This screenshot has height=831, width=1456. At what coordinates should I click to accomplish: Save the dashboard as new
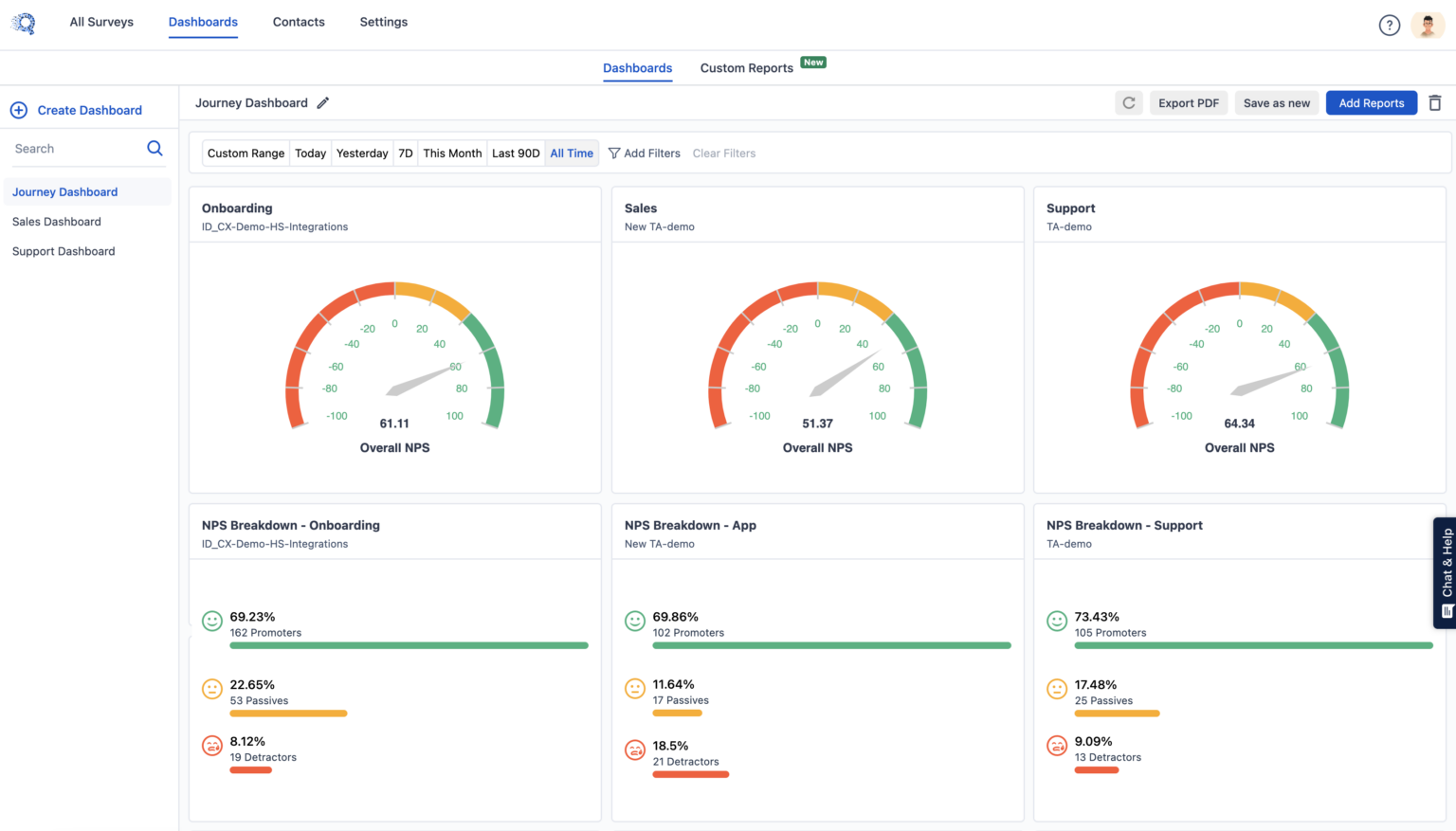tap(1276, 102)
